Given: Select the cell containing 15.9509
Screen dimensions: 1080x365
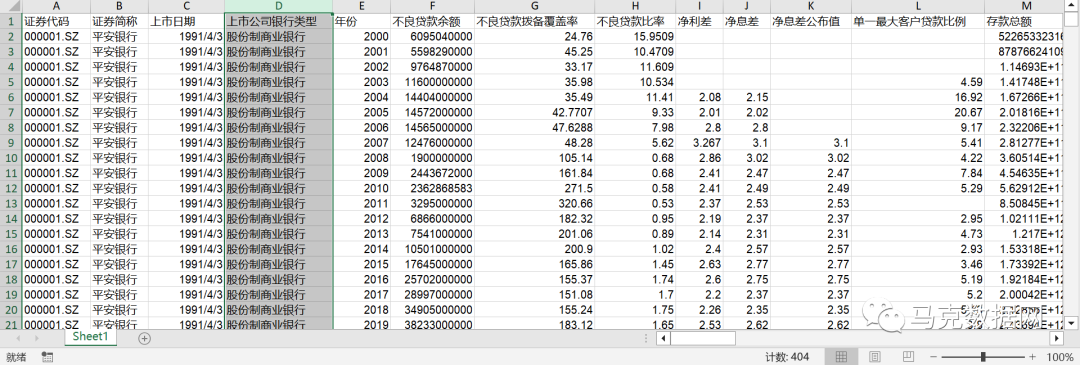Looking at the screenshot, I should click(x=635, y=36).
